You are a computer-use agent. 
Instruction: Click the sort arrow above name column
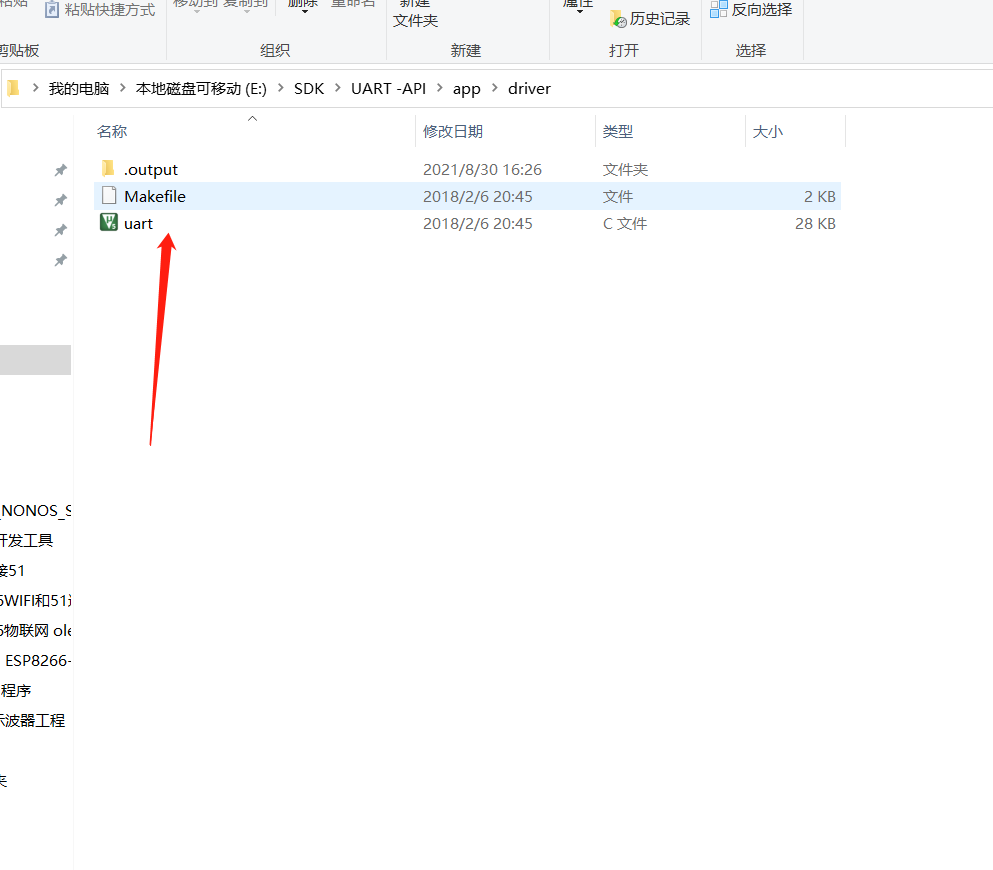[x=252, y=118]
